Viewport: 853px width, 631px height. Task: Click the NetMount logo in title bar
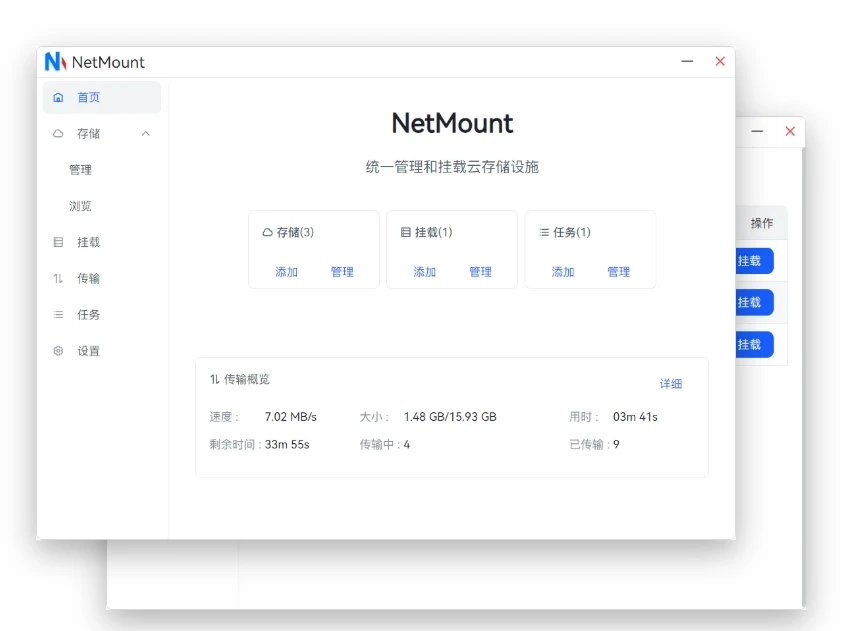tap(55, 62)
